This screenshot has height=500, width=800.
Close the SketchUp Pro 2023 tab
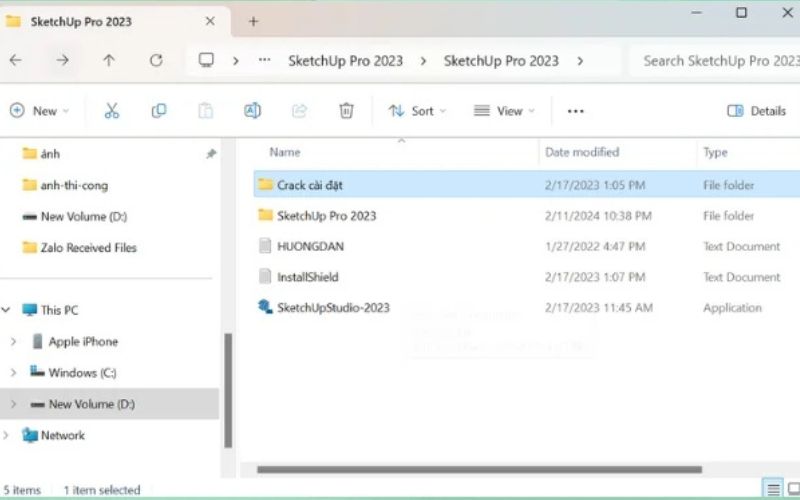coord(210,21)
